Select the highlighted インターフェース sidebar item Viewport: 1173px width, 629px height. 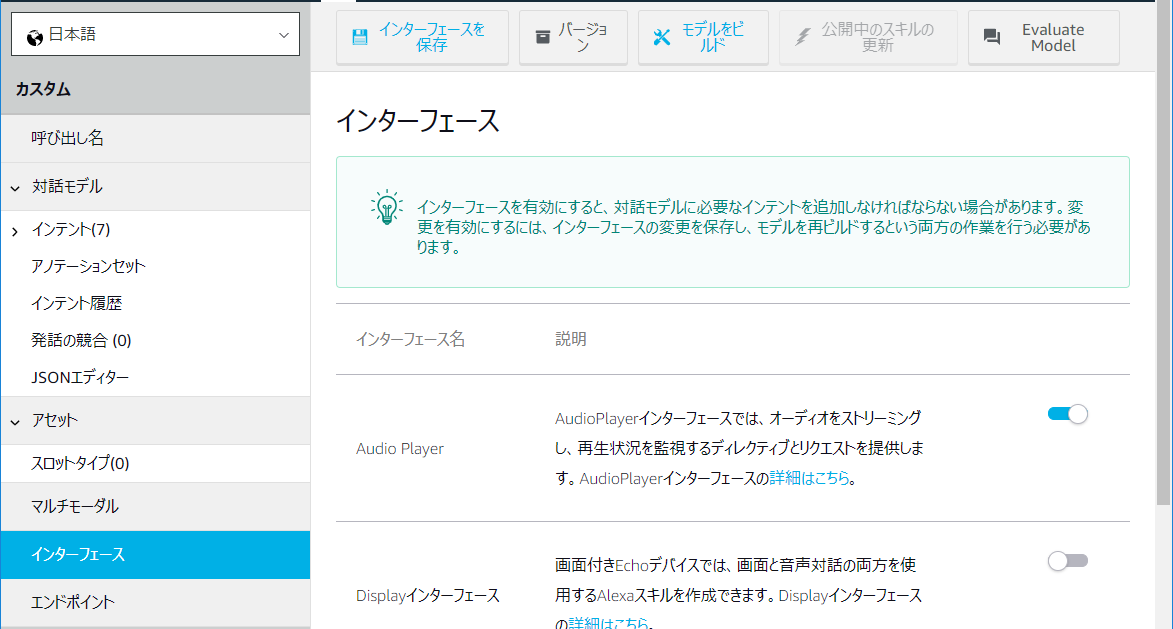coord(156,554)
